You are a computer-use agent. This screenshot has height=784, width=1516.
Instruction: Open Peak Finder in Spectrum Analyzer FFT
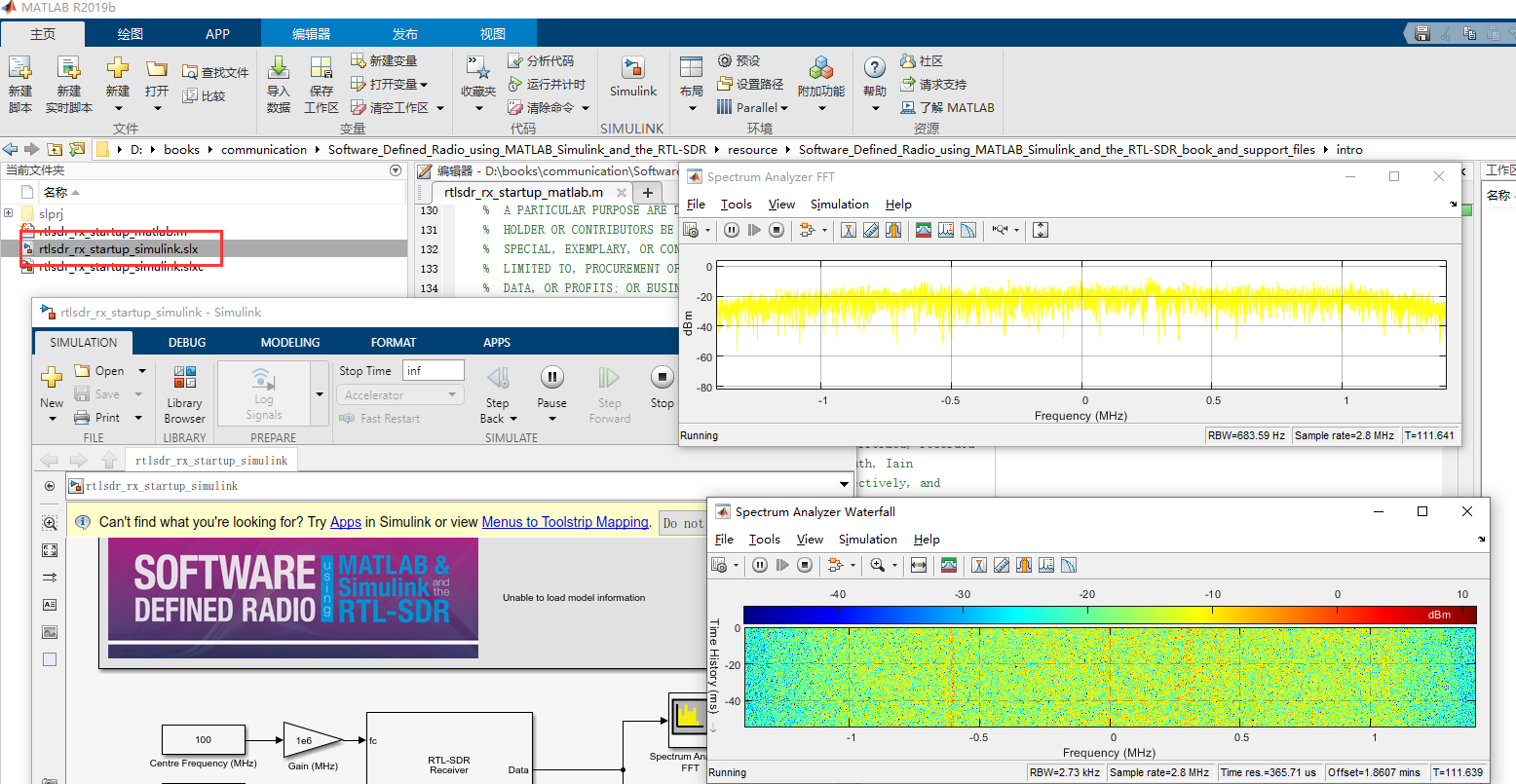pos(946,230)
